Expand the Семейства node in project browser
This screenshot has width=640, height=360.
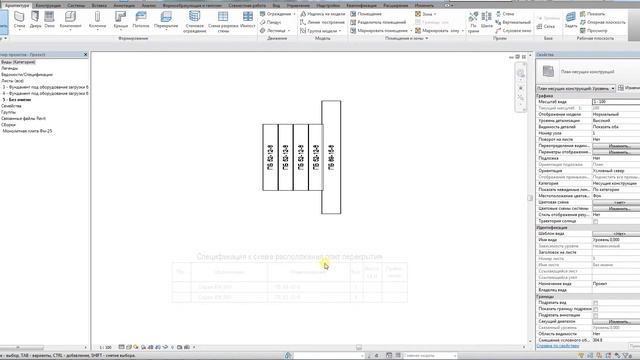coord(11,106)
